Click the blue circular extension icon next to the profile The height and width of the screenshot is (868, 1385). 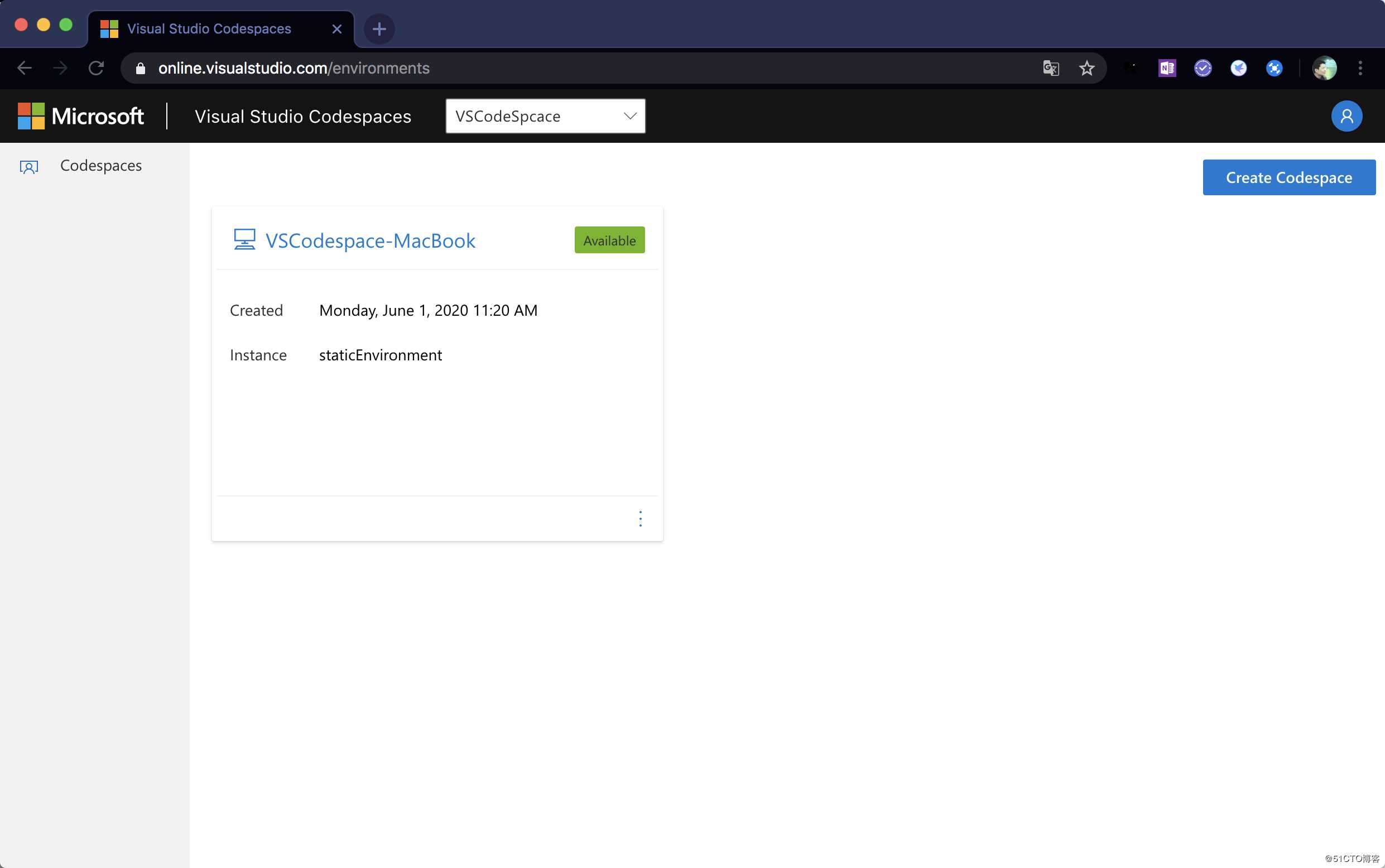click(x=1274, y=68)
